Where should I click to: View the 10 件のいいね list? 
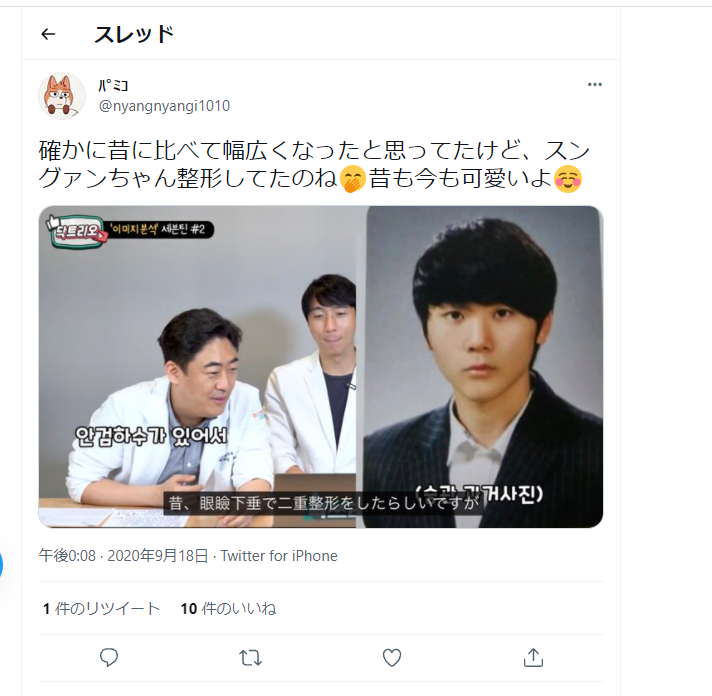point(228,608)
